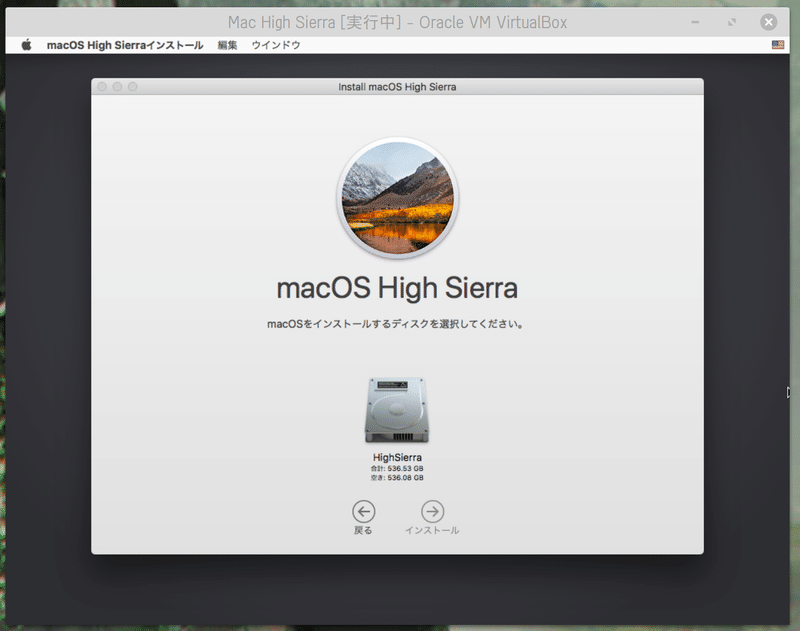The image size is (800, 631).
Task: Open the macOS High Sierraインストール menu
Action: pos(125,45)
